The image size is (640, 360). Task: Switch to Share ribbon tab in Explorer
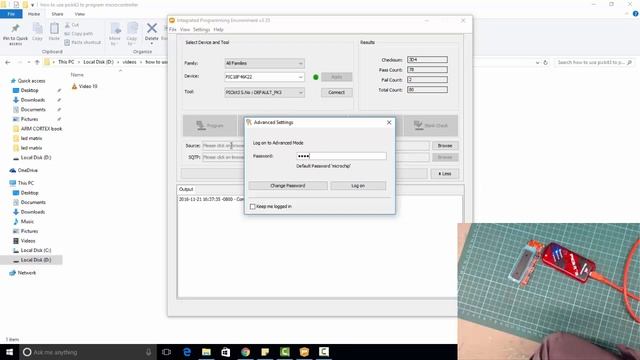click(x=57, y=14)
